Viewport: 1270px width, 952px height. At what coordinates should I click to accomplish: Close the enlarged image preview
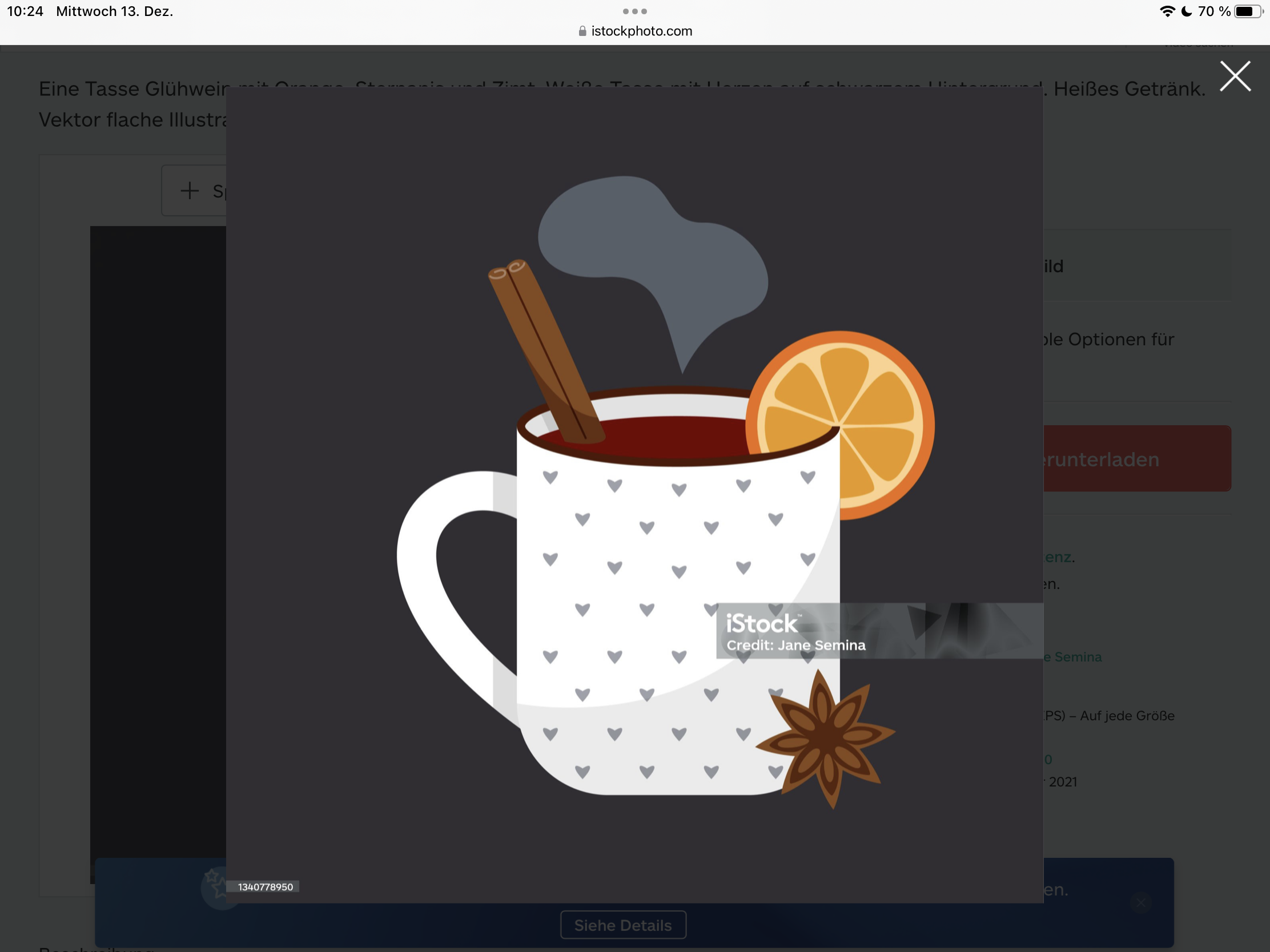tap(1235, 76)
